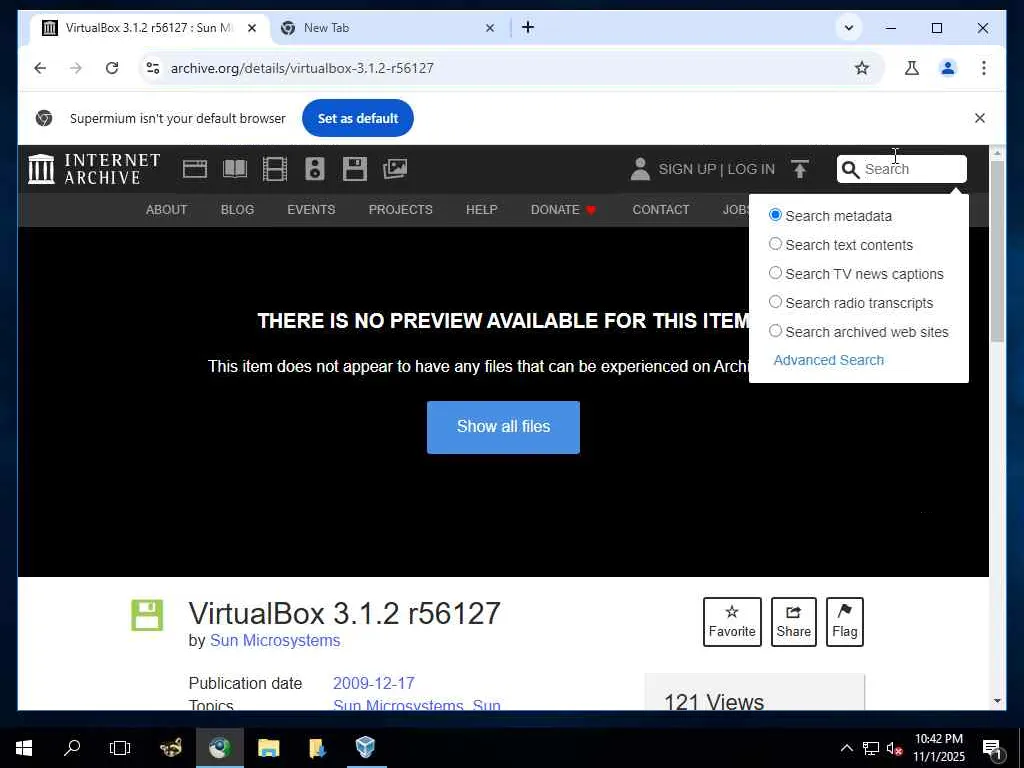1024x768 pixels.
Task: Open the Sun Microsystems author link
Action: [275, 641]
